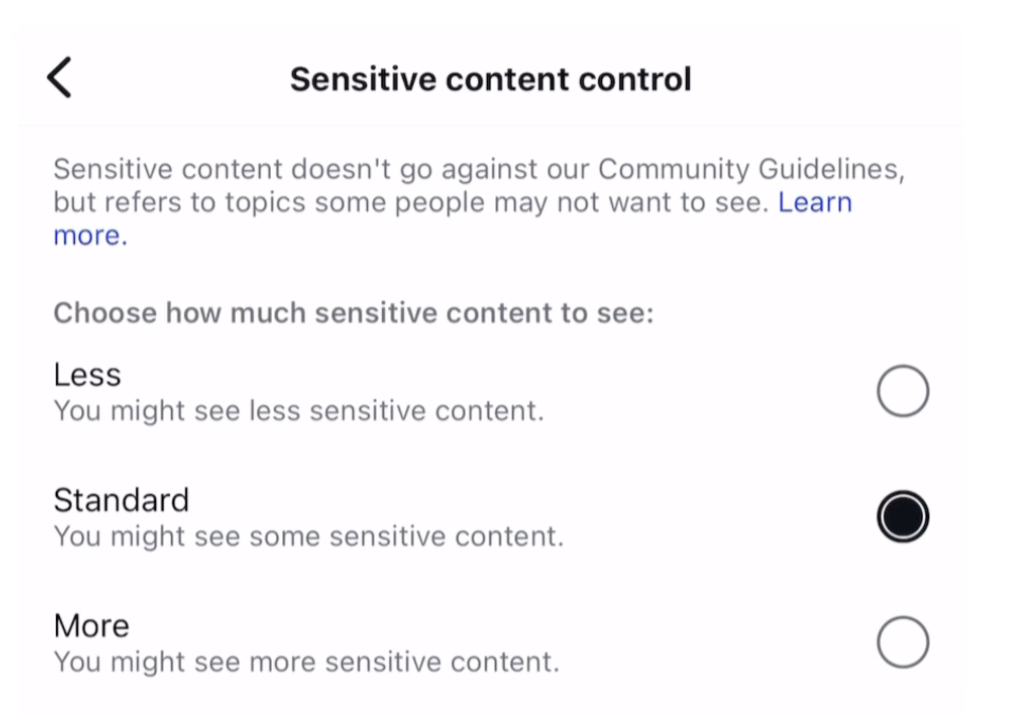The width and height of the screenshot is (1010, 716).
Task: Click "You might see less sensitive content" text
Action: coord(298,411)
